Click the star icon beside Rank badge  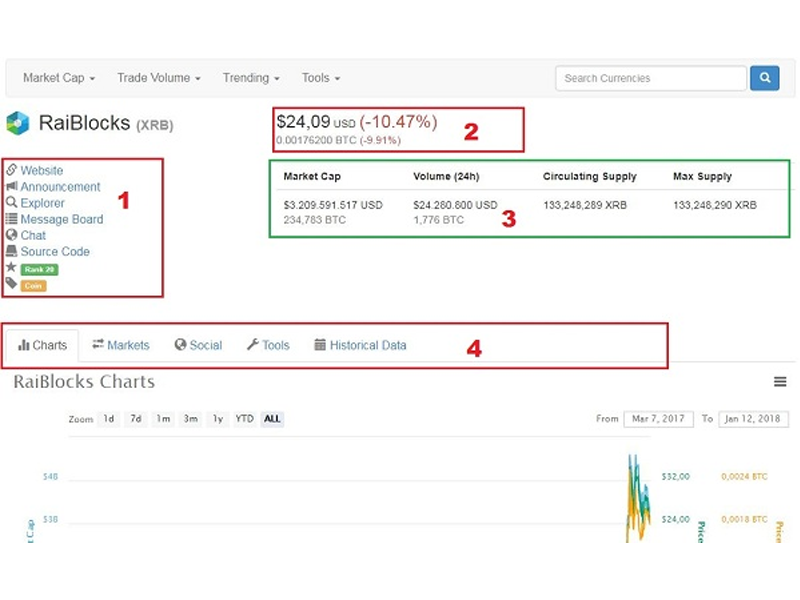point(11,267)
